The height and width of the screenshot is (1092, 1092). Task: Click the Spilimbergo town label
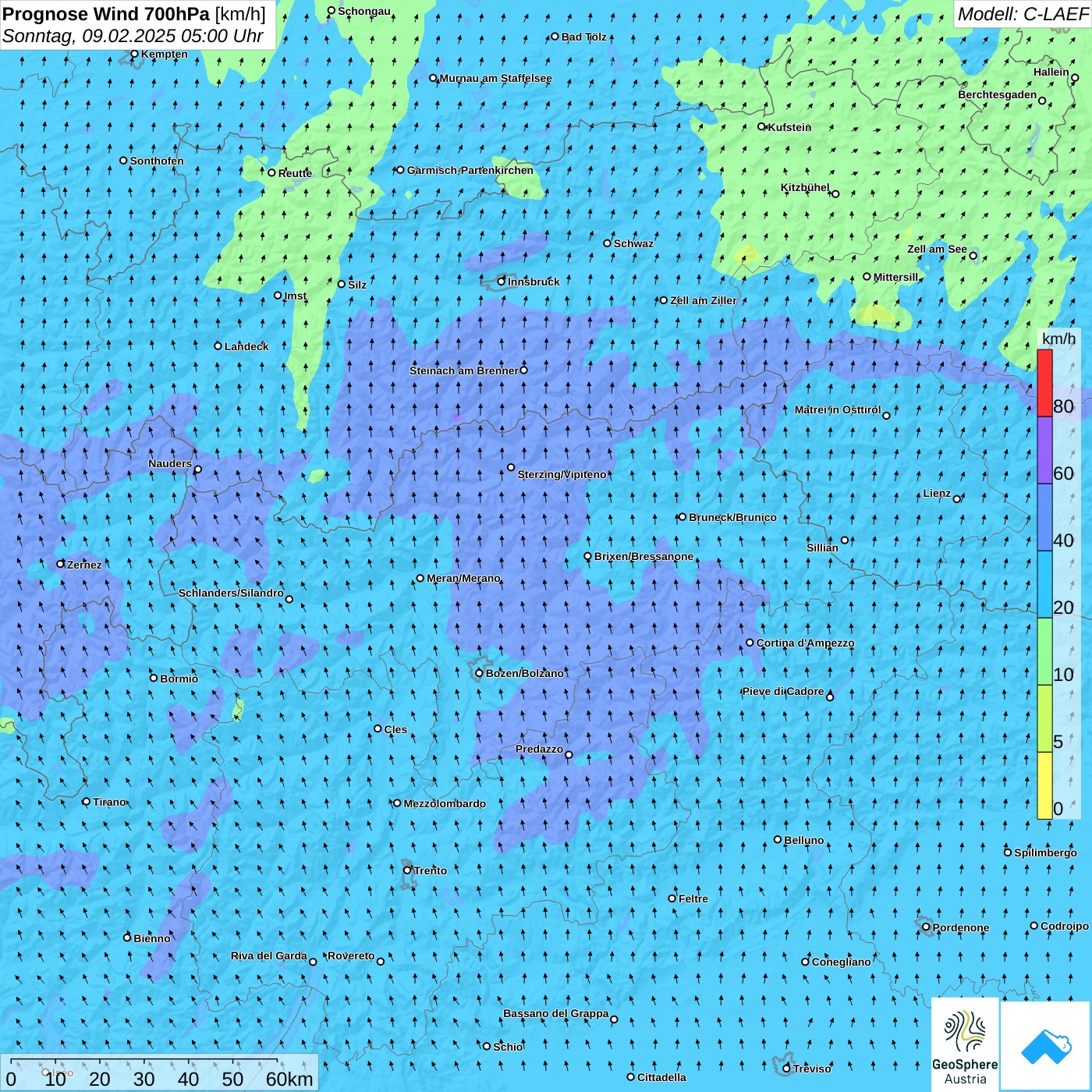click(1045, 853)
